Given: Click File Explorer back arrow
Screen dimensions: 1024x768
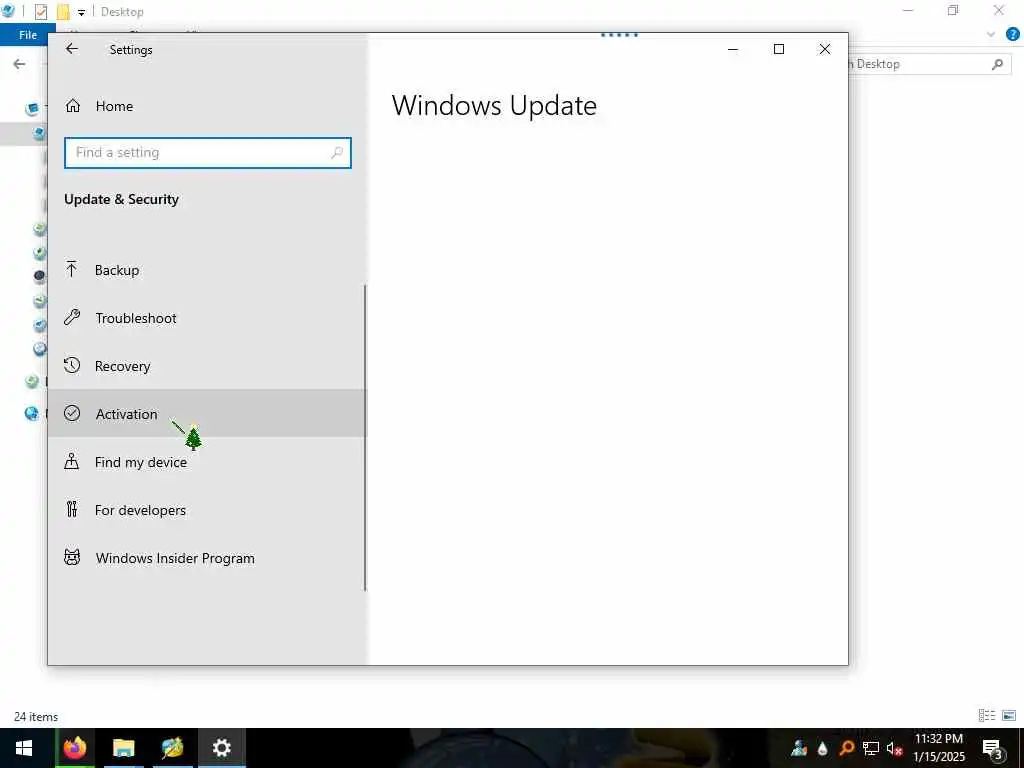Looking at the screenshot, I should coord(20,63).
